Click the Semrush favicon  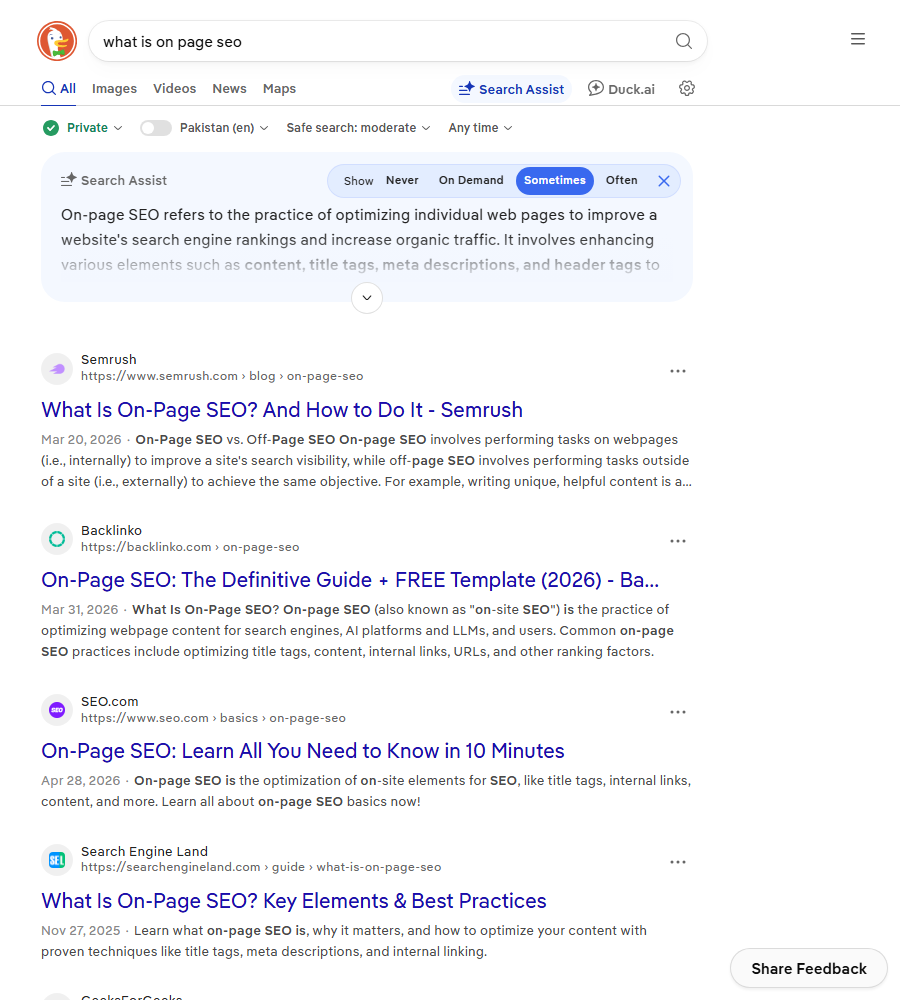pos(57,369)
